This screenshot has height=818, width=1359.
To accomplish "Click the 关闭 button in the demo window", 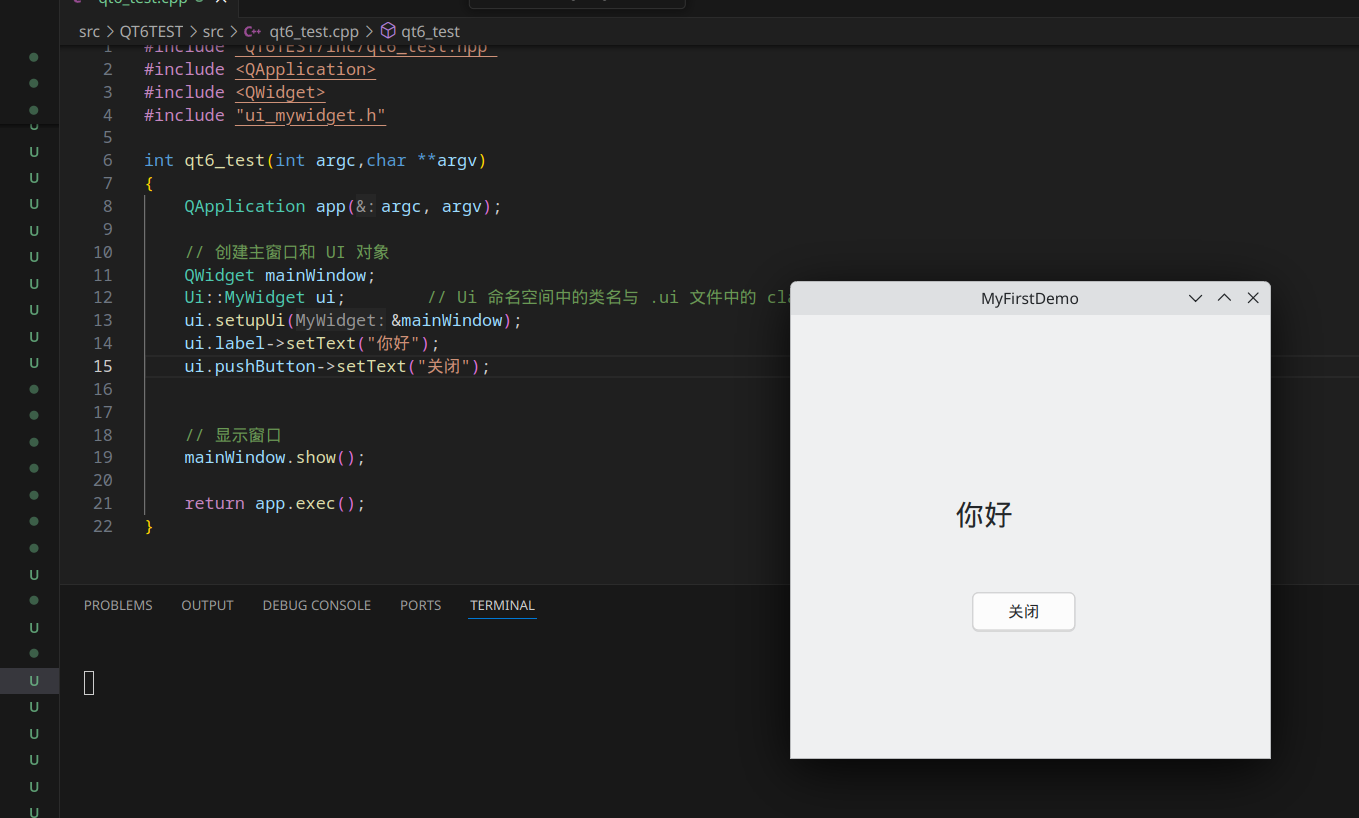I will click(1024, 612).
